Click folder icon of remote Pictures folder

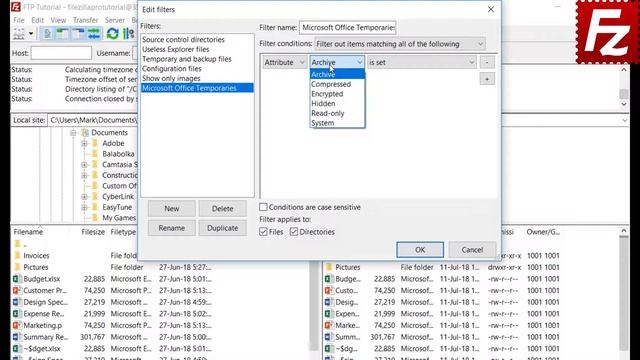(x=329, y=267)
